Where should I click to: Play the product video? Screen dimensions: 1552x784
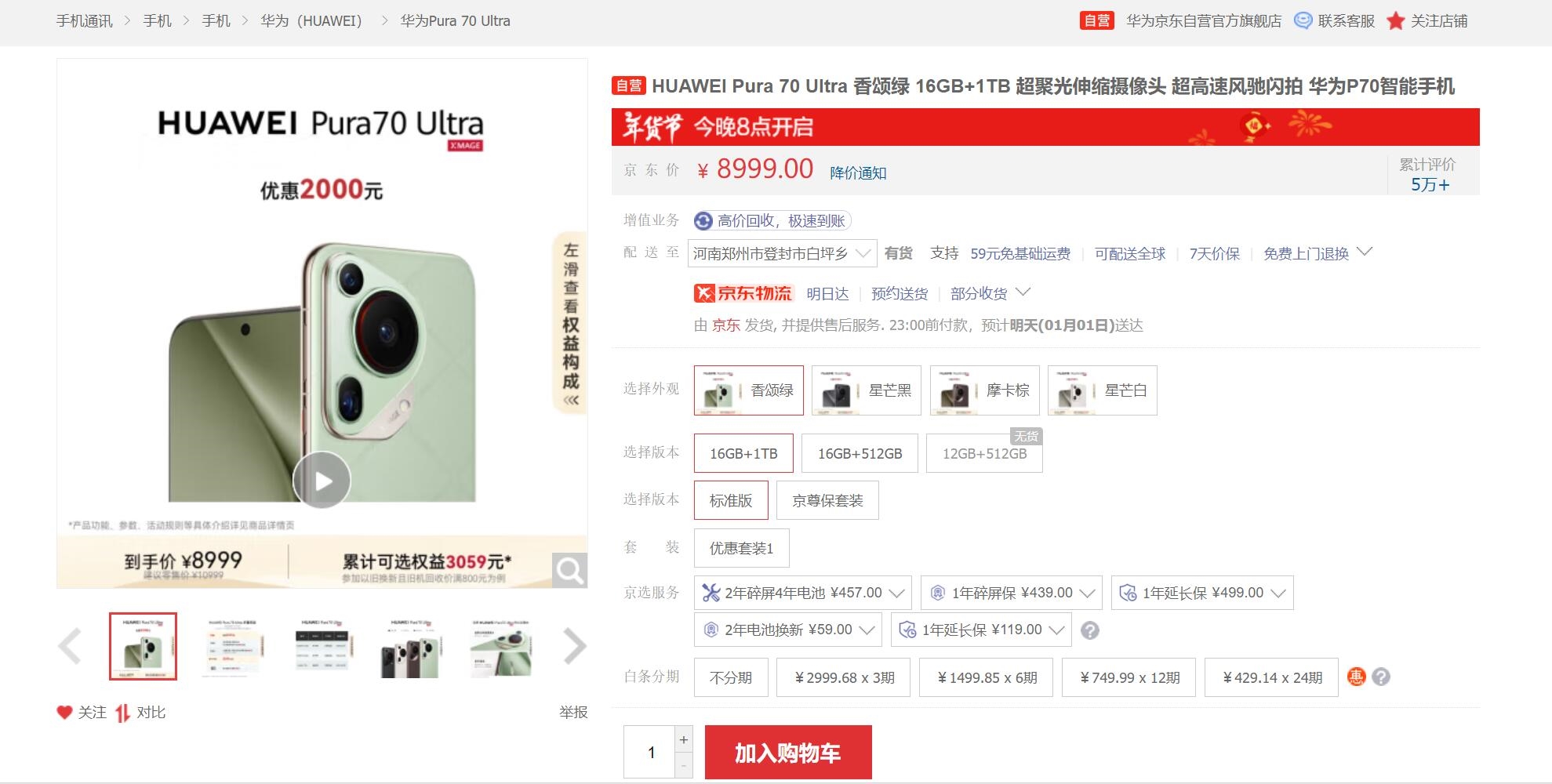322,480
